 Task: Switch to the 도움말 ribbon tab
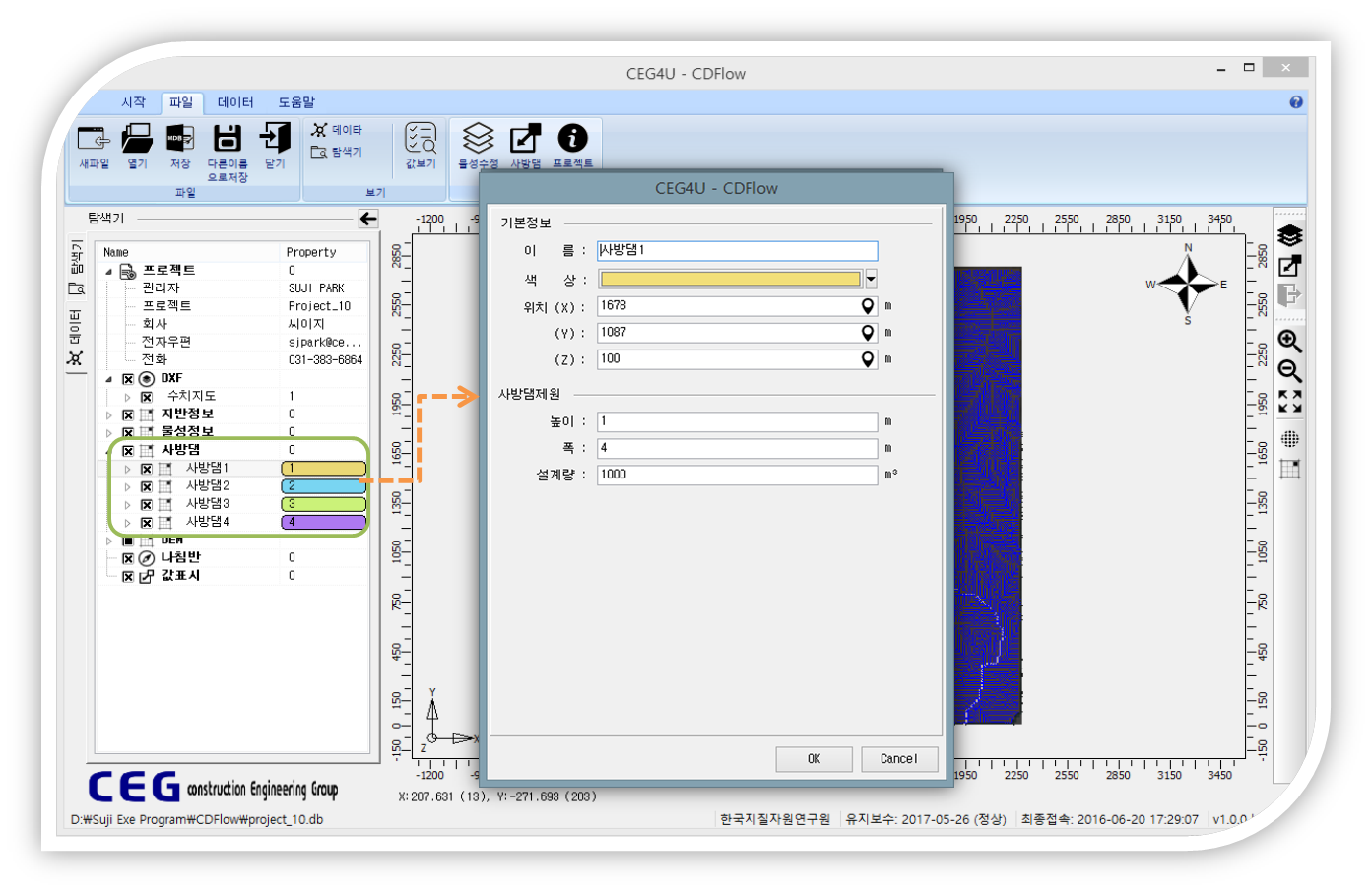tap(295, 102)
